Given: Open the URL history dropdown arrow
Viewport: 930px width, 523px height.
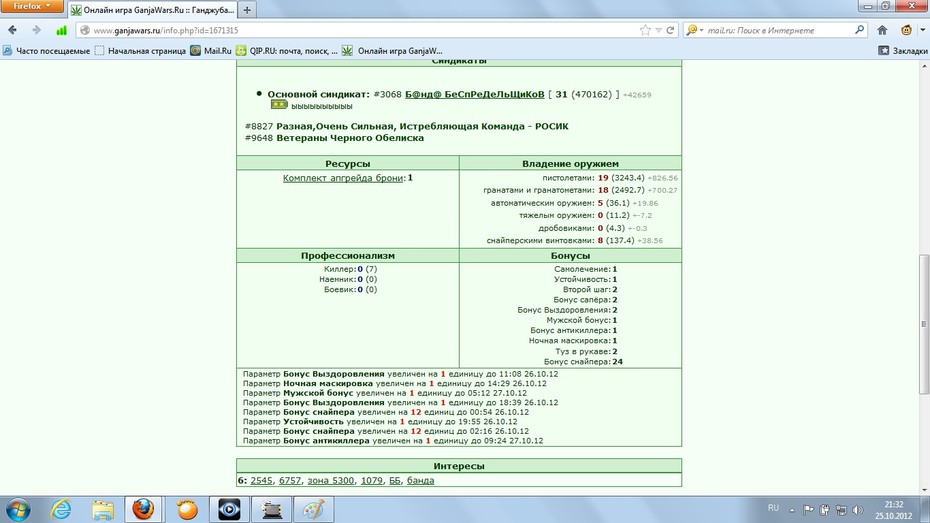Looking at the screenshot, I should (658, 30).
